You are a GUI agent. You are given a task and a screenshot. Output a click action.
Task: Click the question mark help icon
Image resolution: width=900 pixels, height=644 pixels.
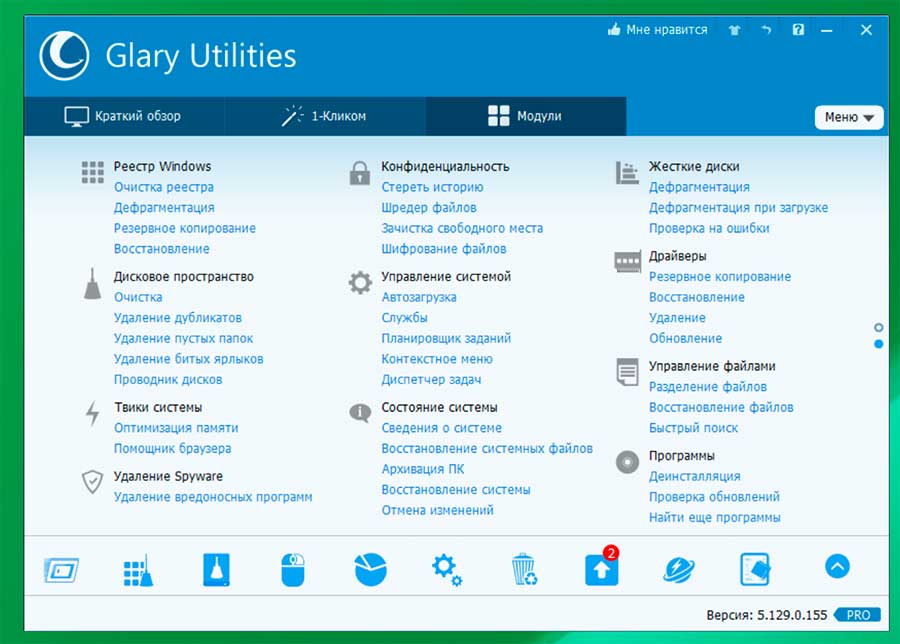[x=798, y=30]
